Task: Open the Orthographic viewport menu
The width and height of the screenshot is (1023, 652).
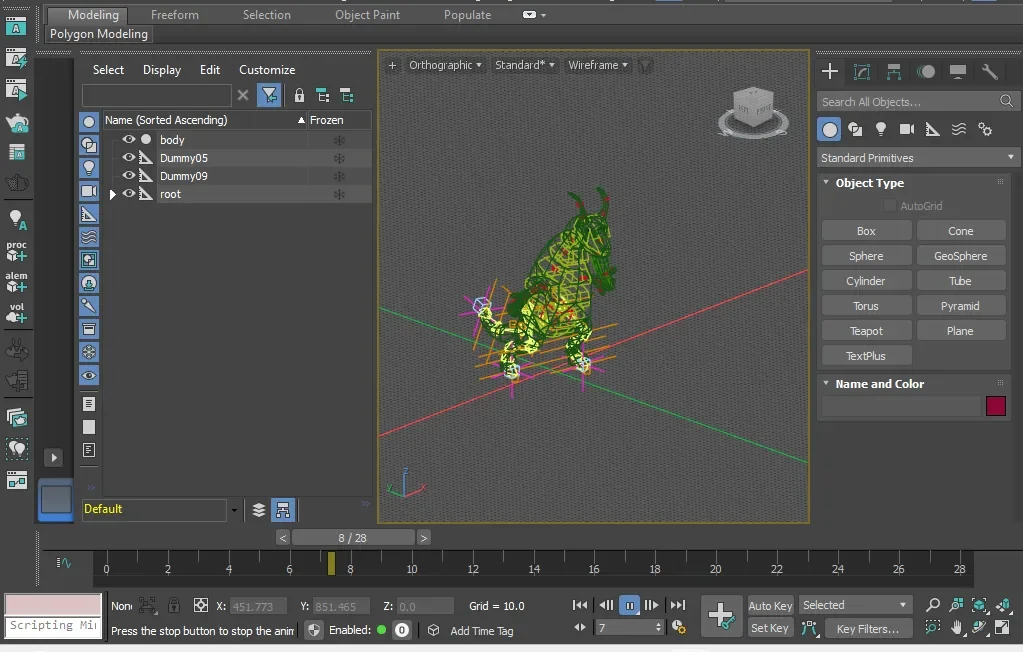Action: click(x=445, y=65)
